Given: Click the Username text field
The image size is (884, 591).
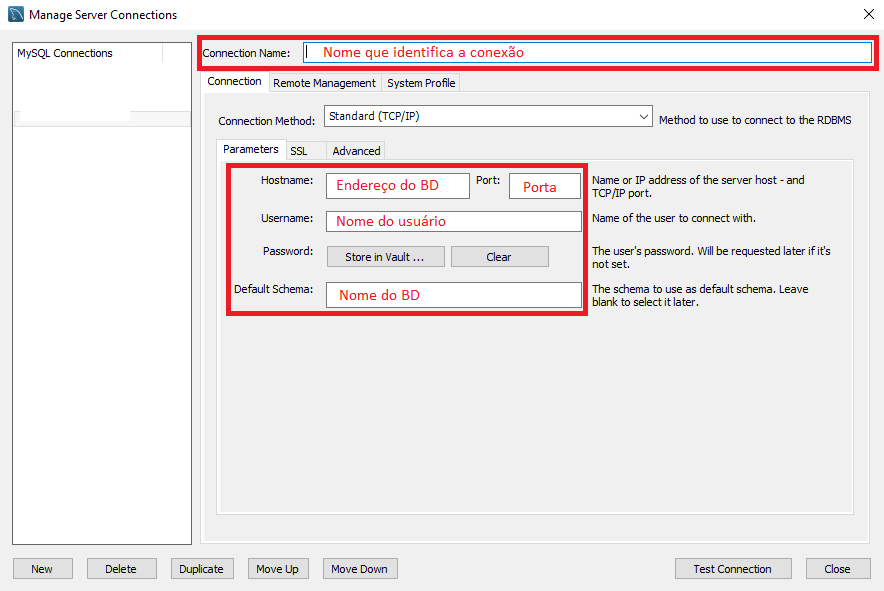Looking at the screenshot, I should [454, 221].
